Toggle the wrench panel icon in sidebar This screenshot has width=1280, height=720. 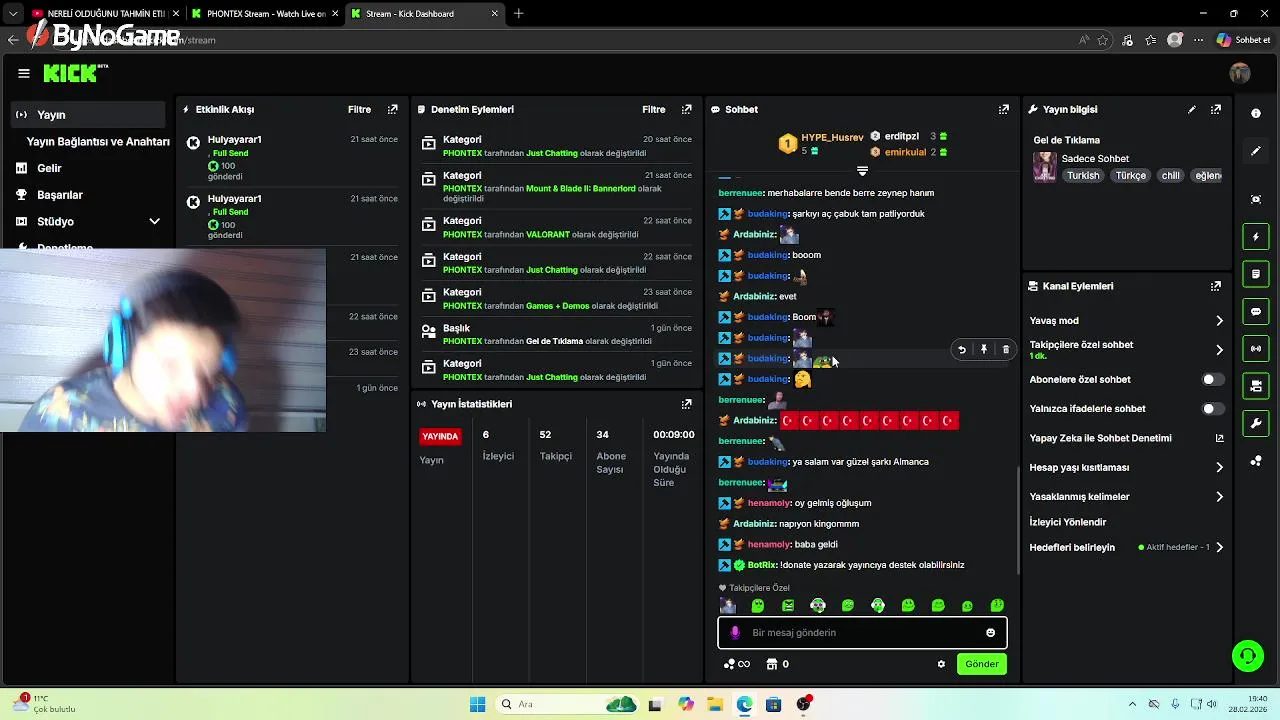(x=1256, y=423)
